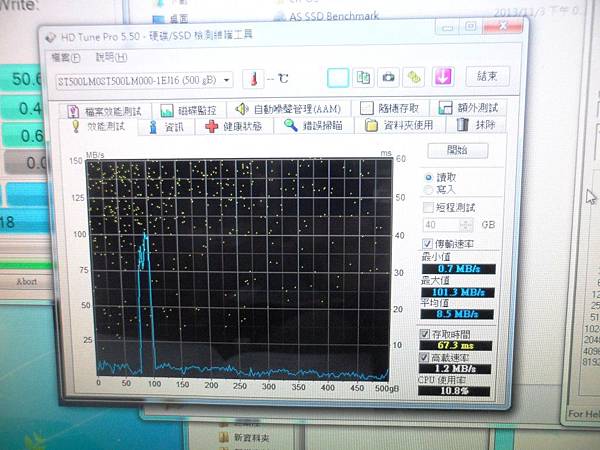This screenshot has width=600, height=450.
Task: Switch to 資料夾使用 folder usage tab
Action: 400,125
